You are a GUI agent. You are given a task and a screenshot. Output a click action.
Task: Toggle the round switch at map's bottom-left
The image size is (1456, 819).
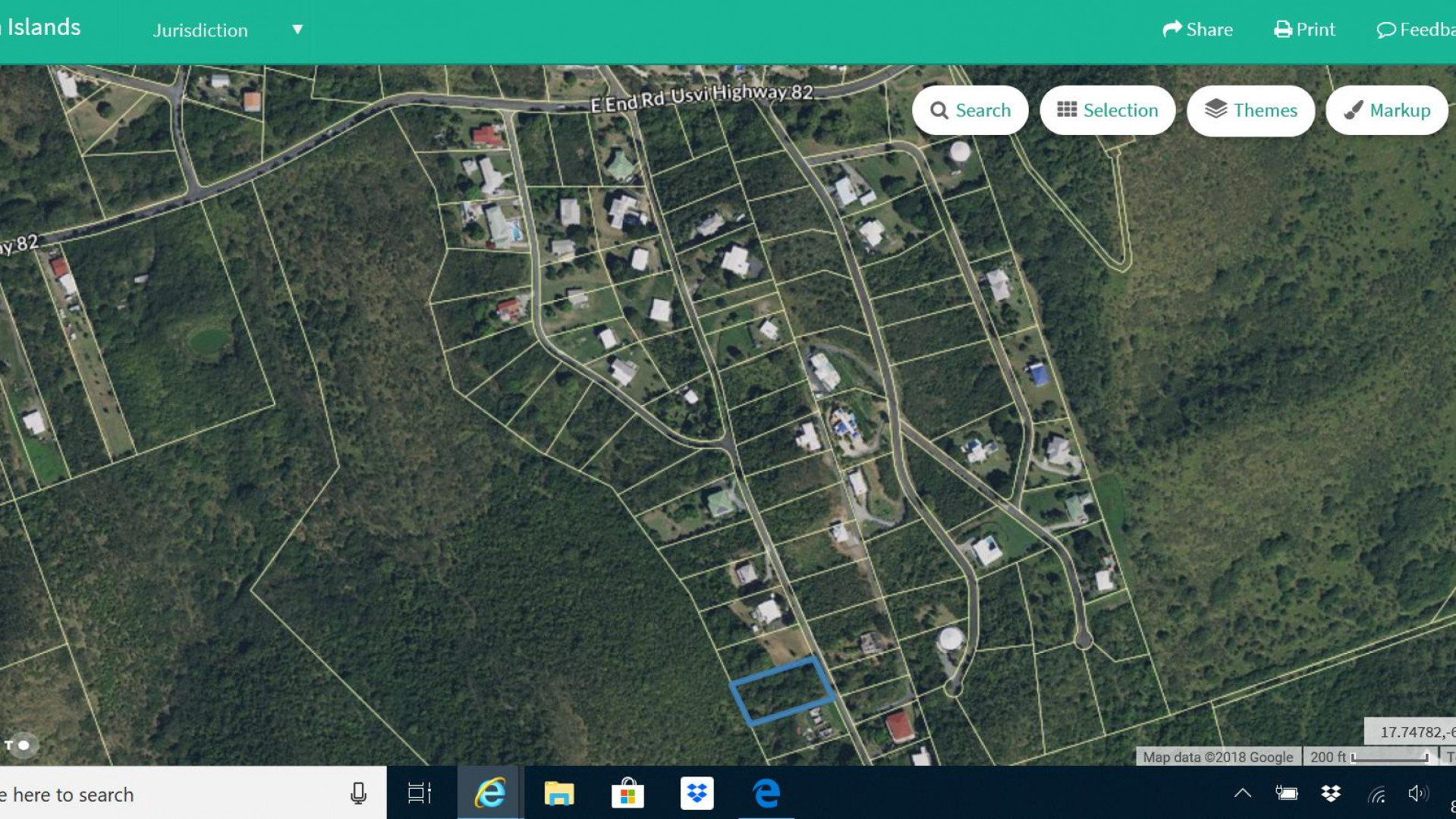click(22, 745)
